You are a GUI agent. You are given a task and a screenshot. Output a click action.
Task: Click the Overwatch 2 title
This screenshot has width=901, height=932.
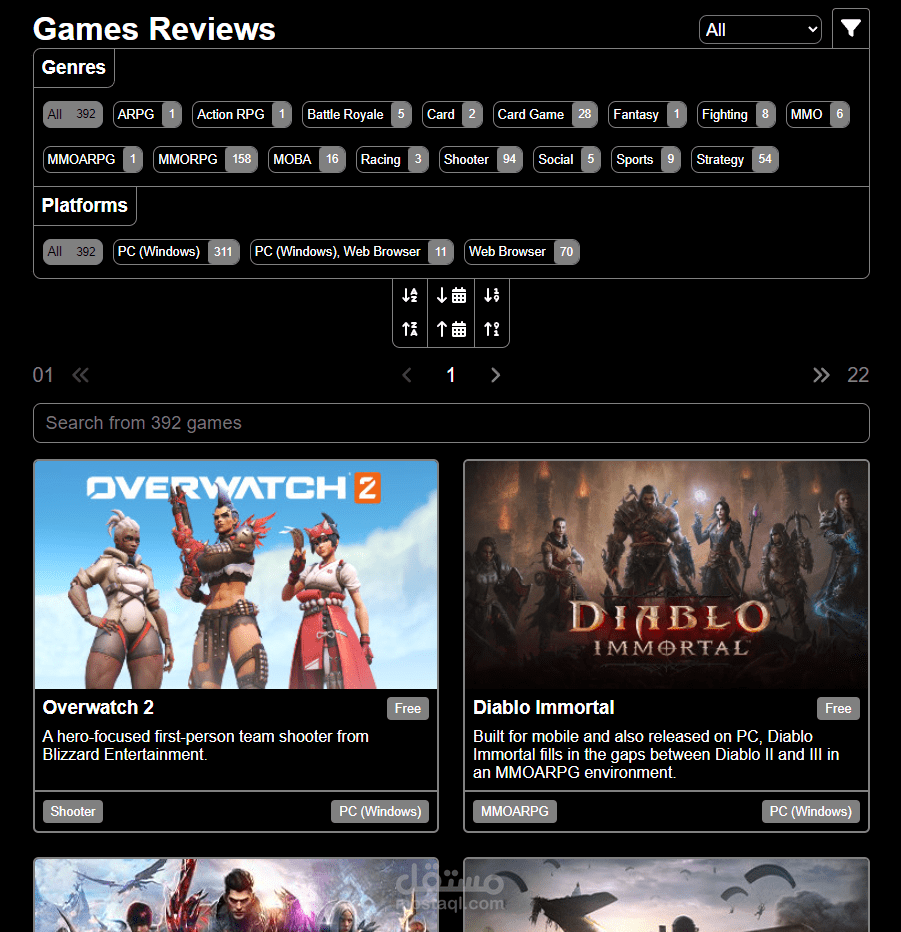[x=98, y=707]
